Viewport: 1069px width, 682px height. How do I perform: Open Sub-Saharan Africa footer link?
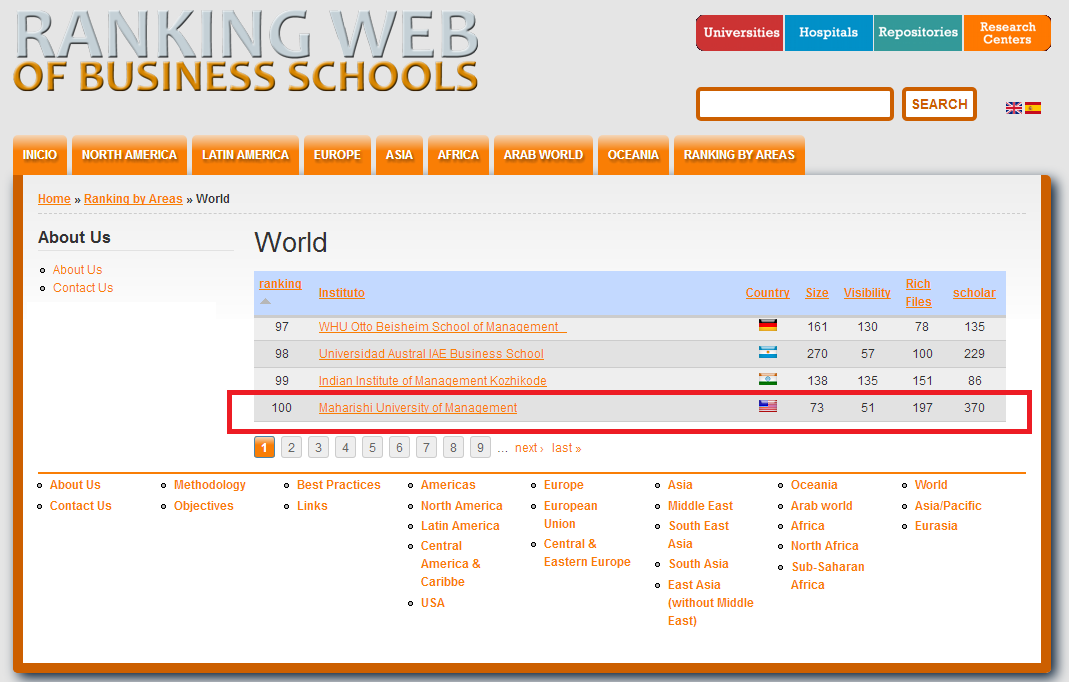[827, 576]
